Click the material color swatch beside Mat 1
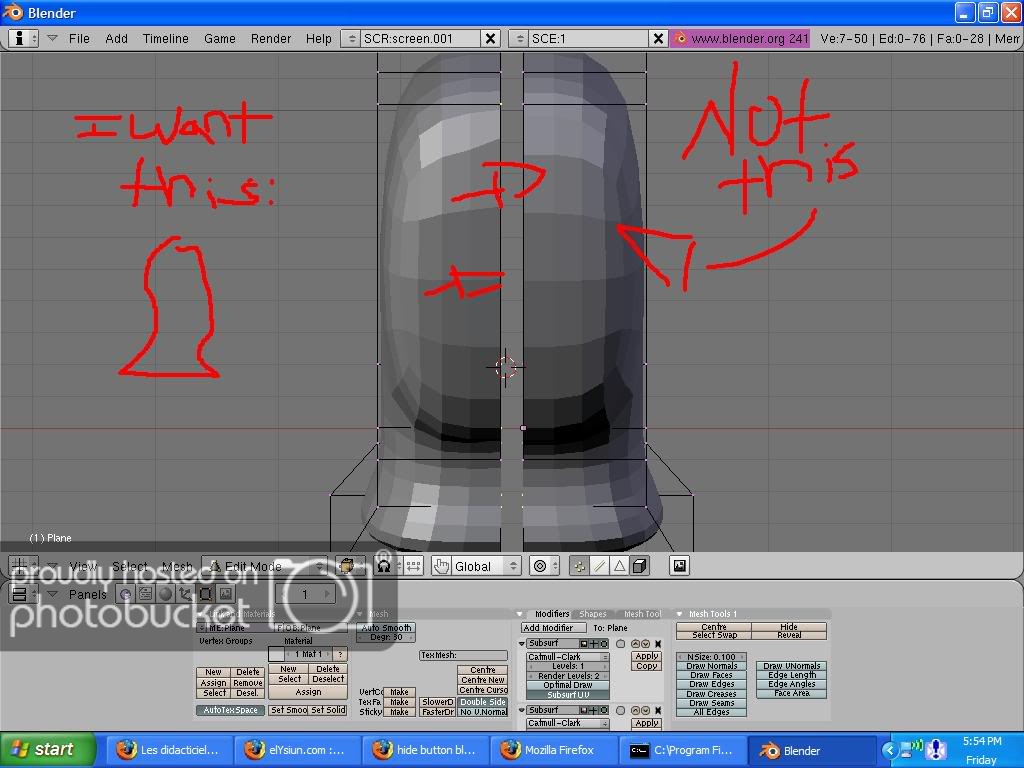Viewport: 1024px width, 768px height. 276,654
